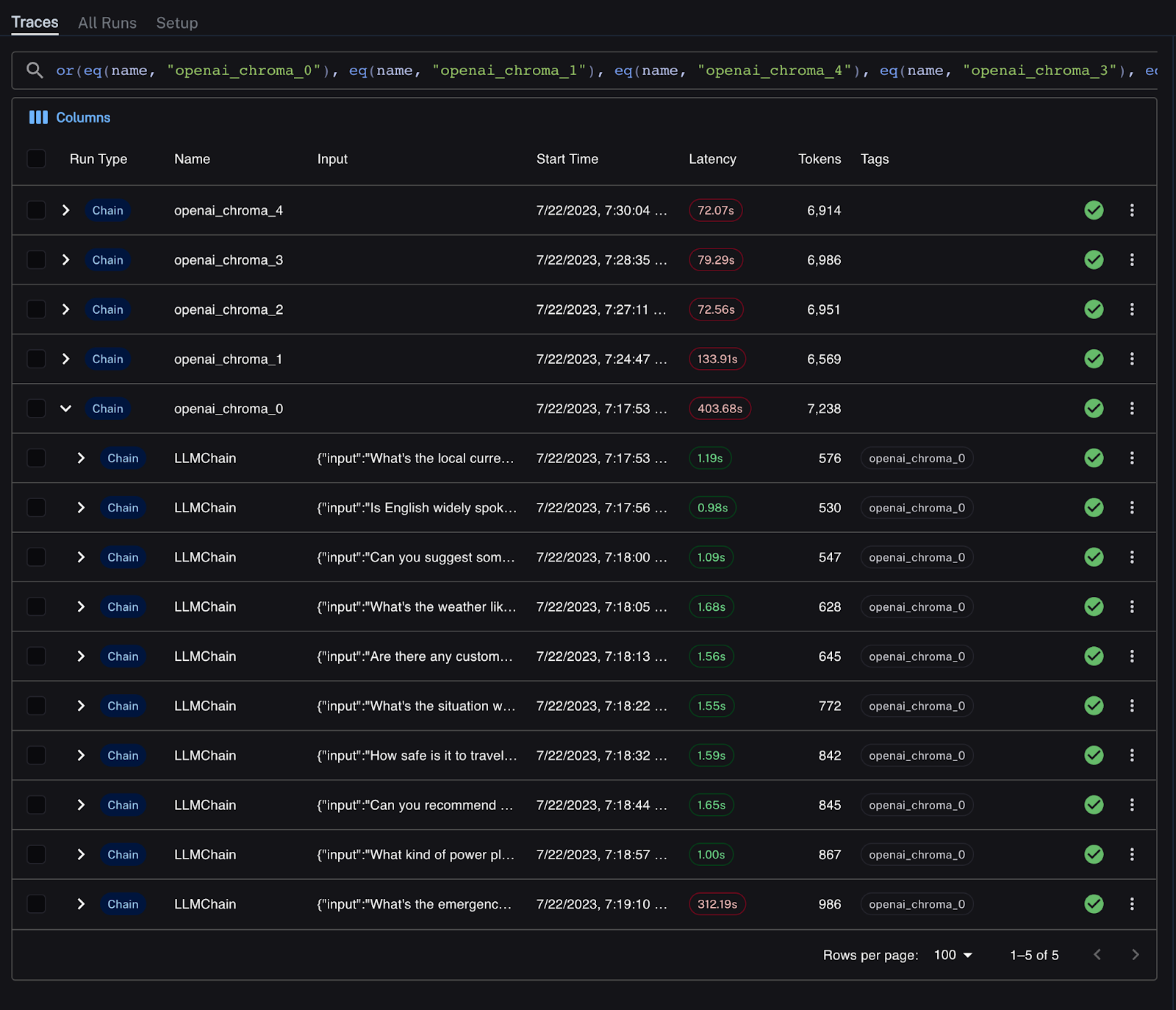The width and height of the screenshot is (1176, 1010).
Task: Open three-dot menu for the 312.19s LLMChain row
Action: click(1131, 904)
